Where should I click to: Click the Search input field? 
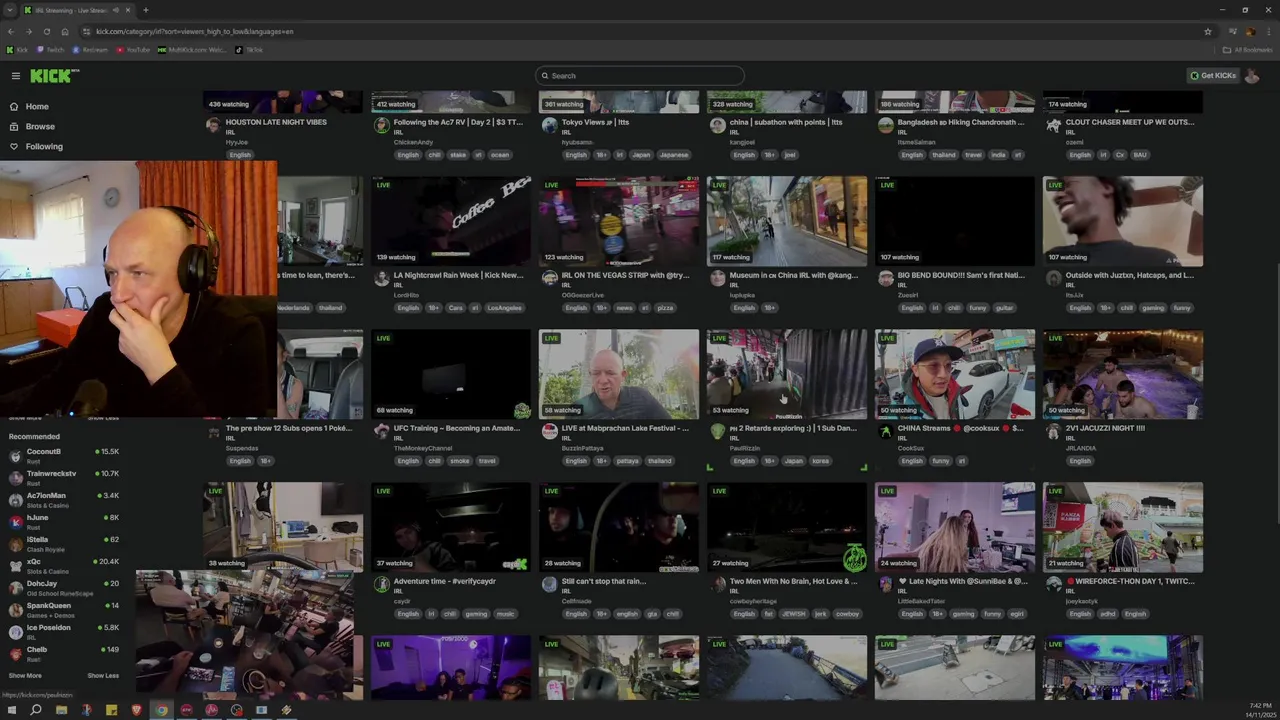coord(640,76)
